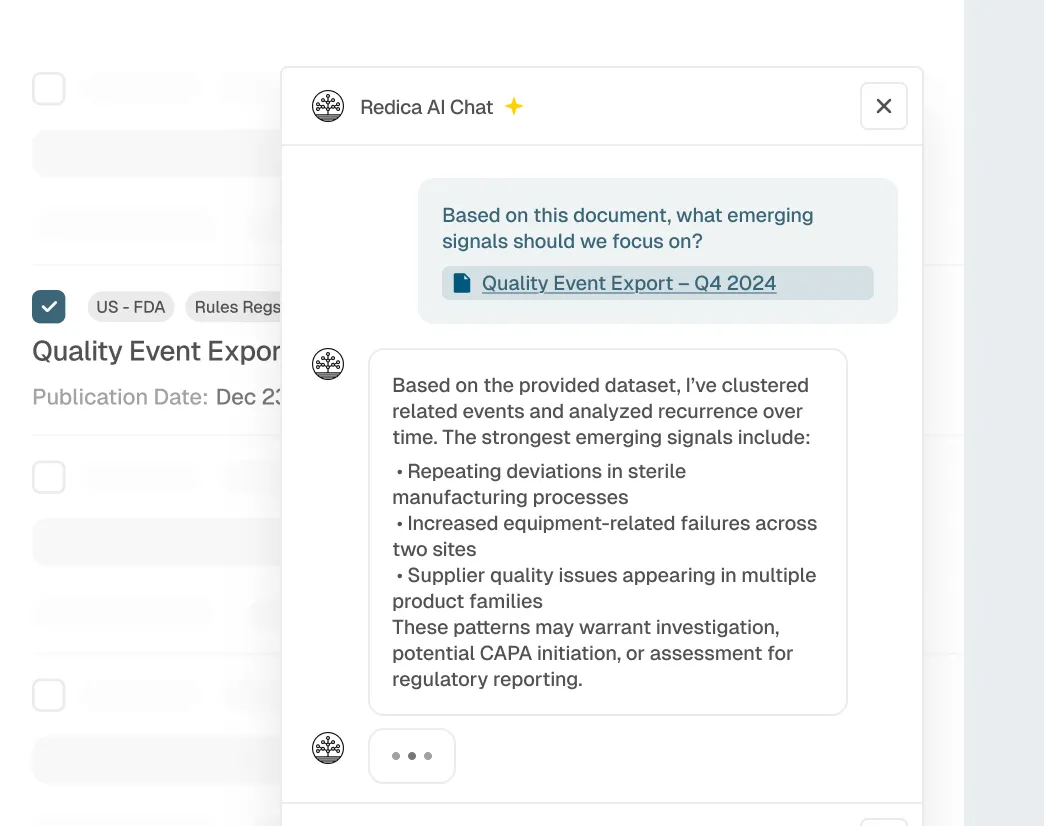The image size is (1044, 826).
Task: Click the Redica logo icon in the chat header
Action: [327, 105]
